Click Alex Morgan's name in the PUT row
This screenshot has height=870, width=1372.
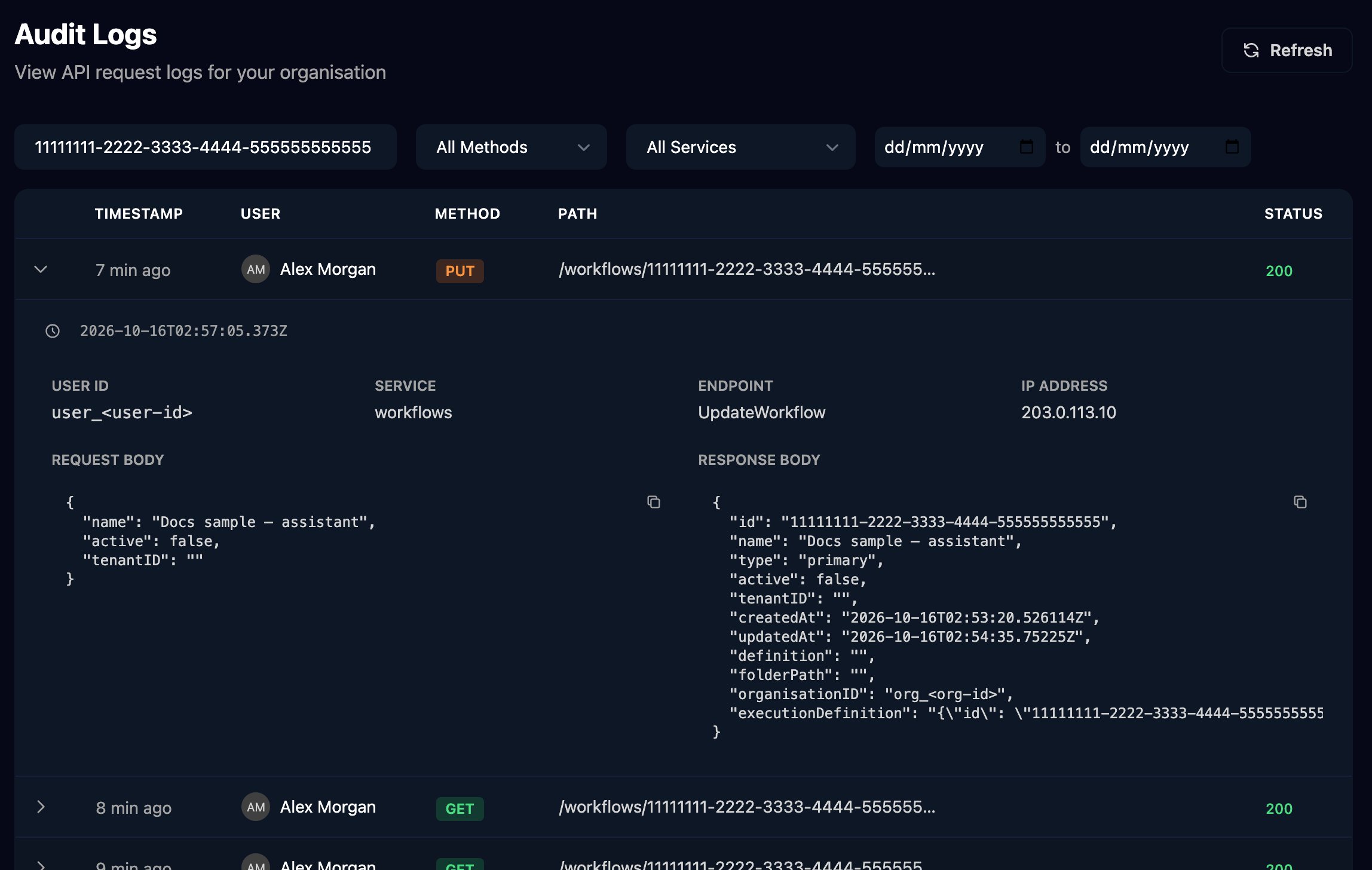click(328, 269)
